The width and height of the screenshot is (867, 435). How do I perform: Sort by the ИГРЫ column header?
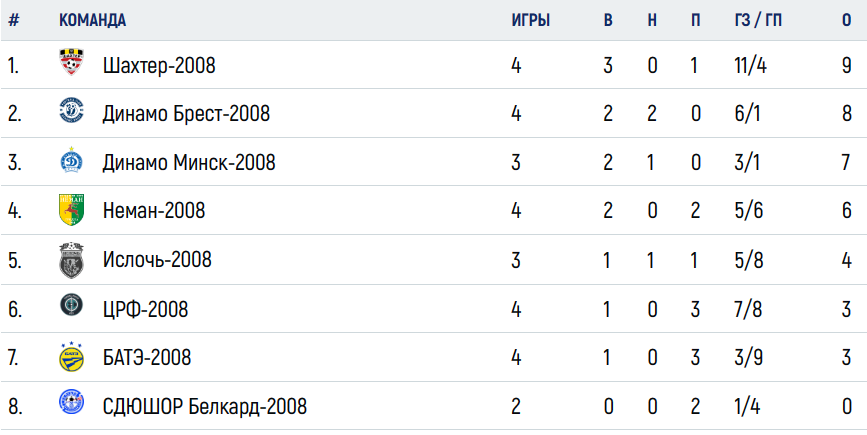(x=530, y=20)
